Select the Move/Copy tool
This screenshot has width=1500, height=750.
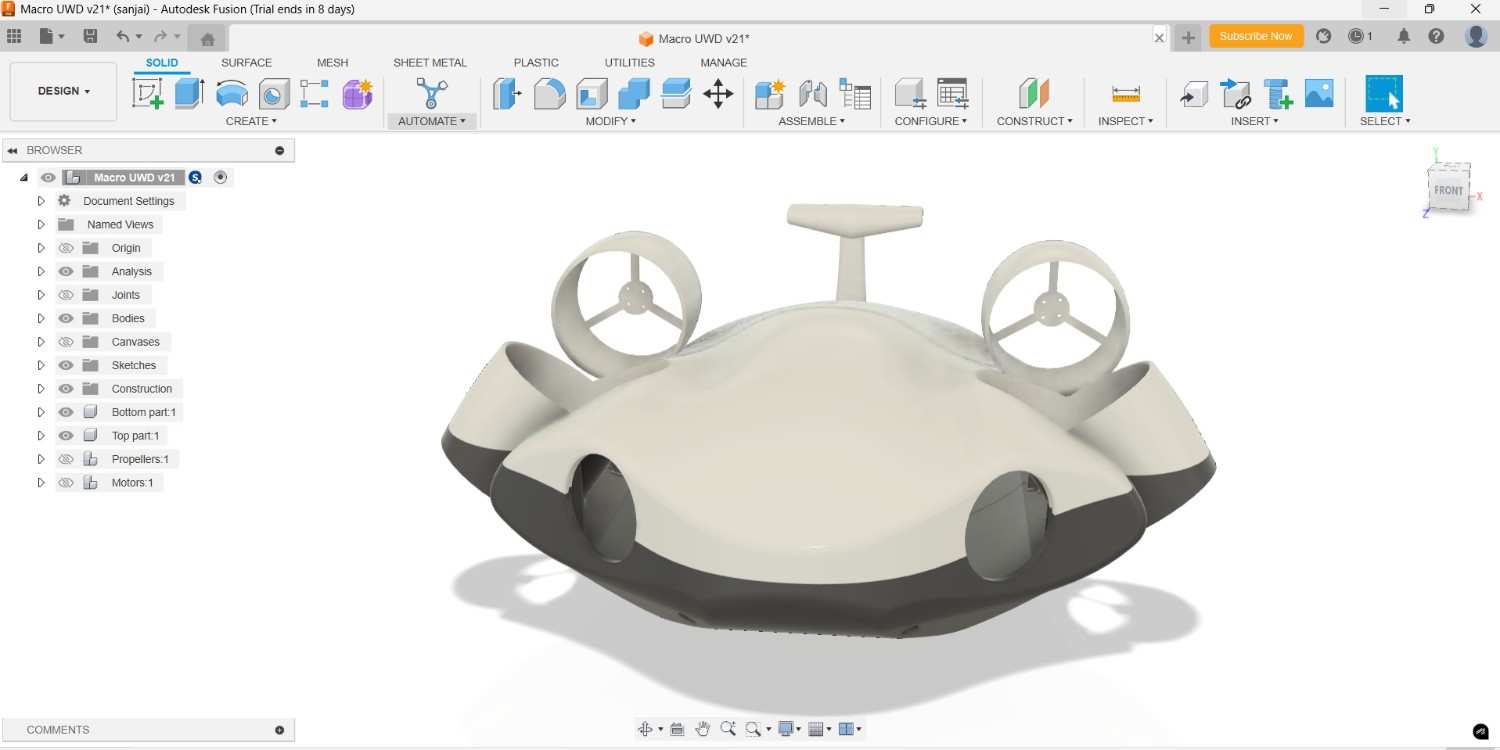tap(718, 94)
